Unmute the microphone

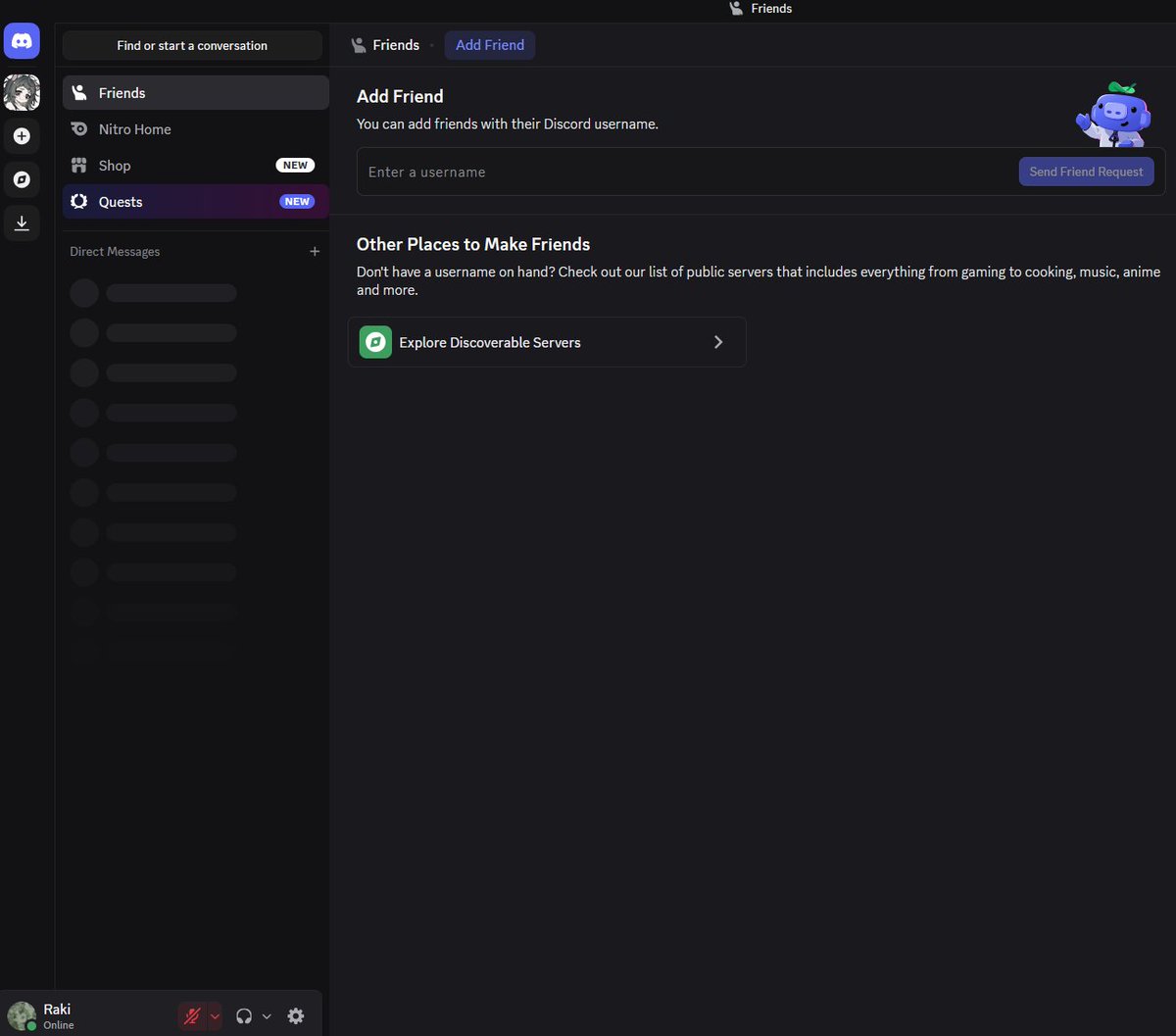tap(193, 1016)
